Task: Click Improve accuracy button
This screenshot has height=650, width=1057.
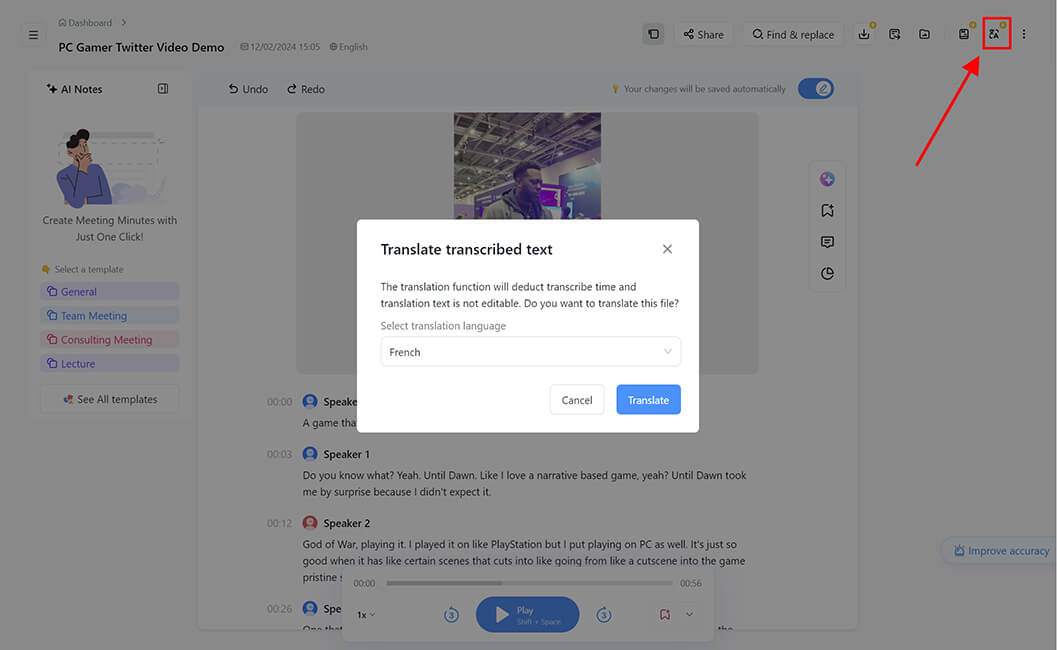Action: pos(1000,551)
